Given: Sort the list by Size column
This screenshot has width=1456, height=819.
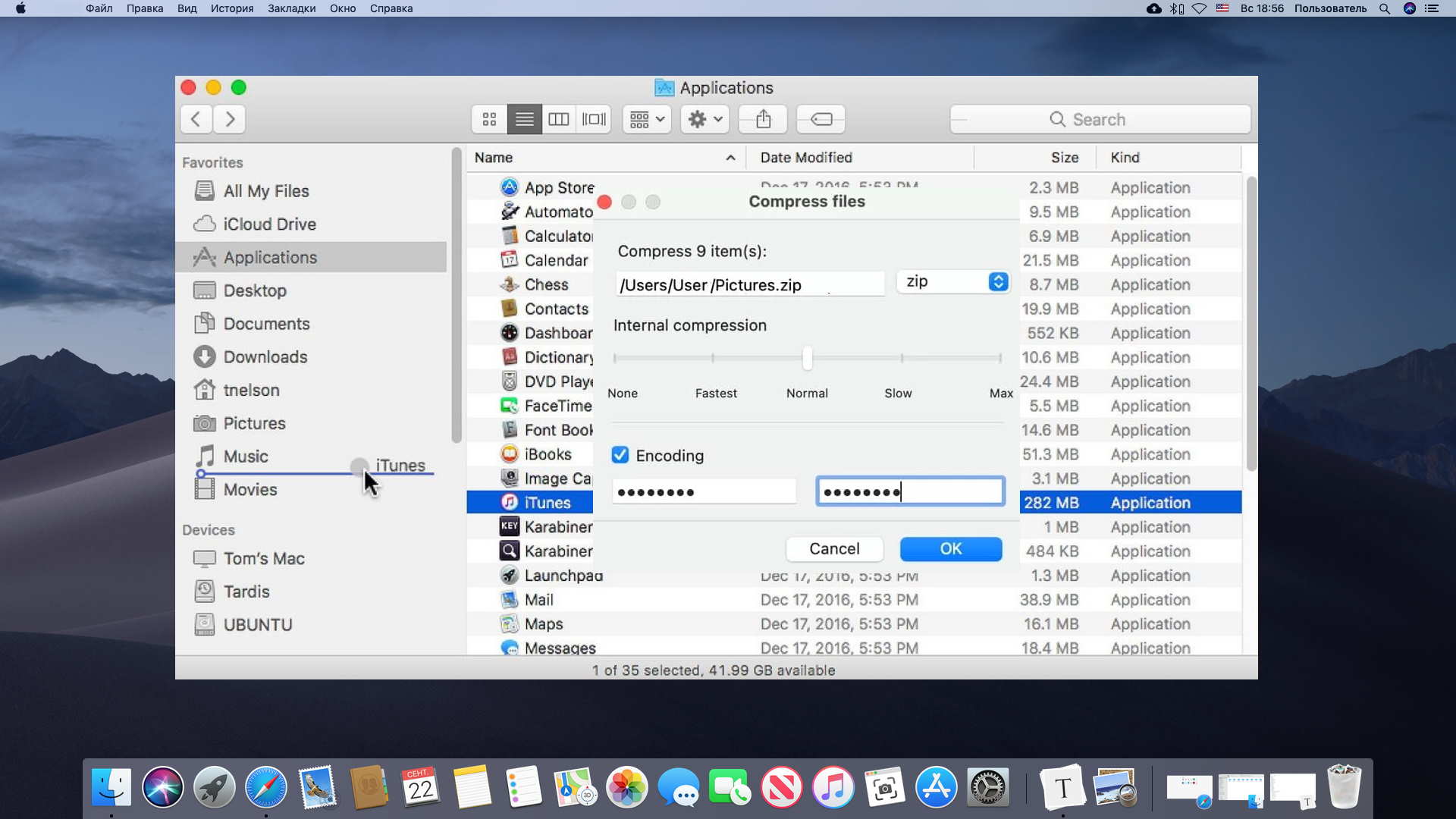Looking at the screenshot, I should click(1064, 158).
